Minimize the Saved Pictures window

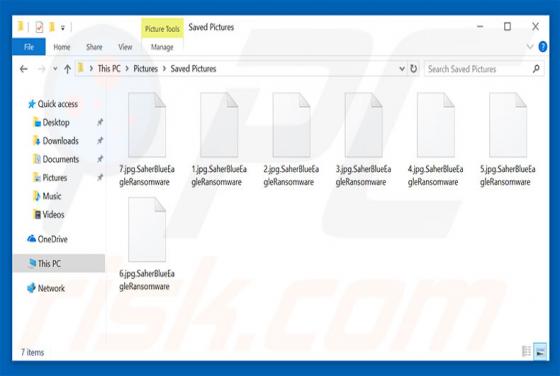click(x=480, y=27)
